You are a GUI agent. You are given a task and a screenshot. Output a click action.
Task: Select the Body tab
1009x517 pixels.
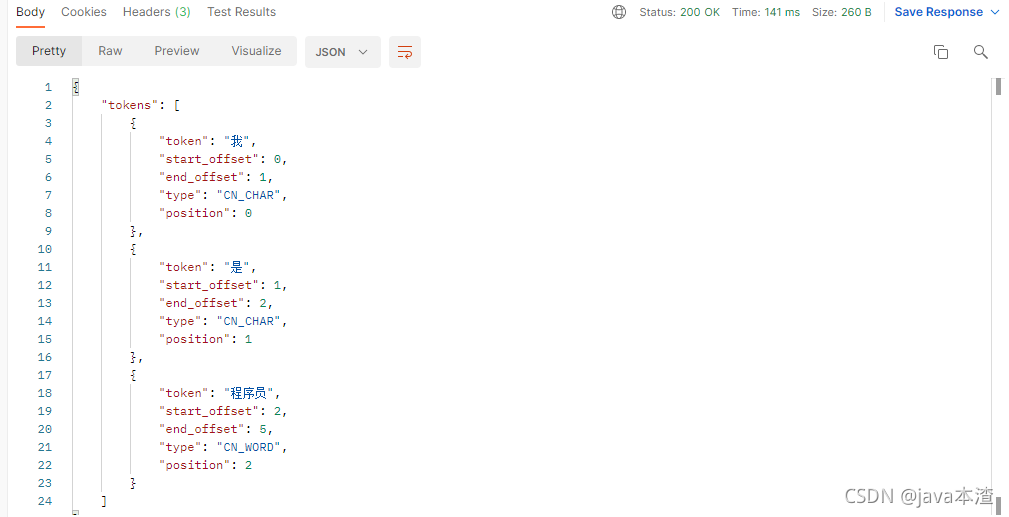[30, 12]
